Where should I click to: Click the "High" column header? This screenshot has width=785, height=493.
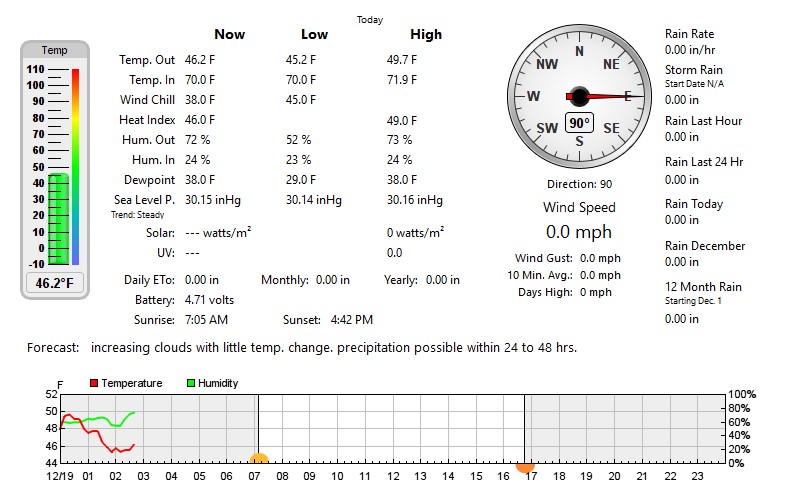(x=426, y=34)
